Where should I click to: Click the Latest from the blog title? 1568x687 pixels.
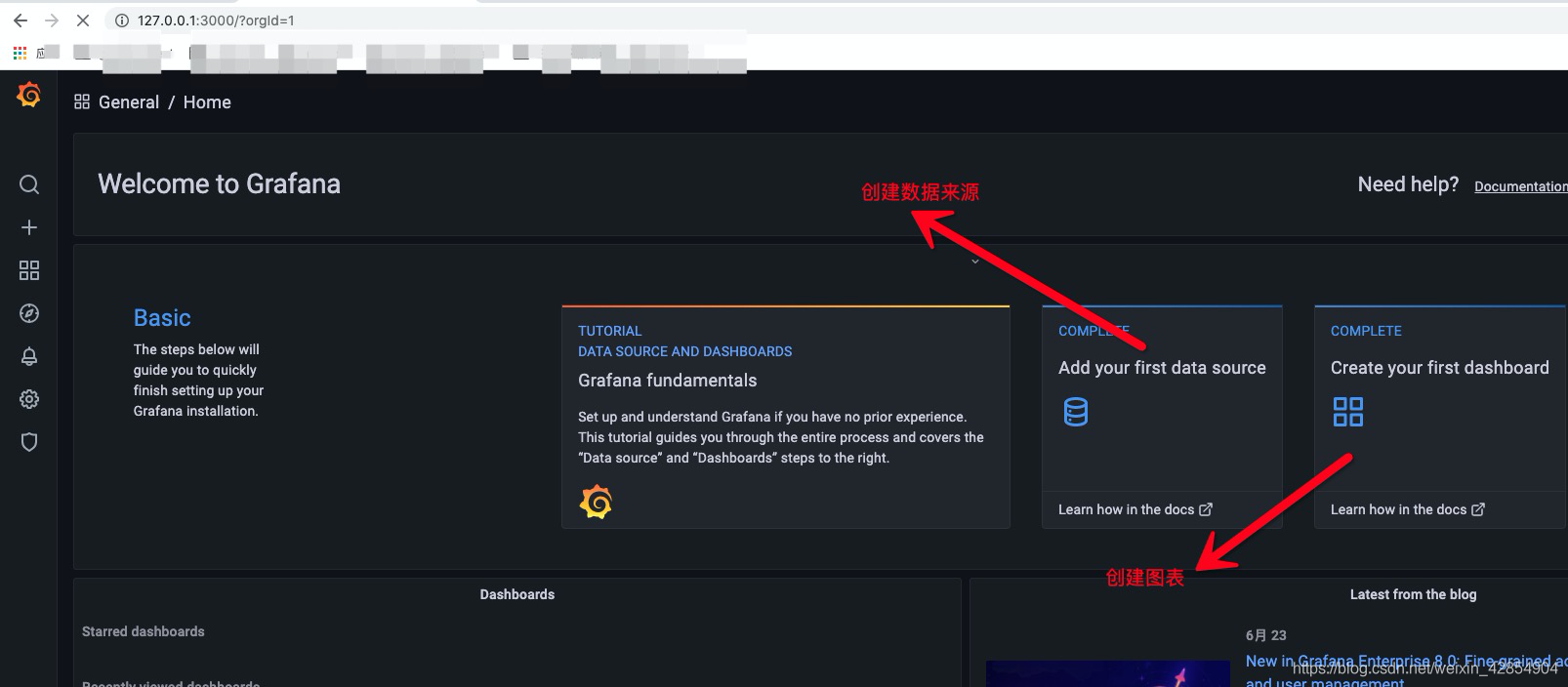point(1413,594)
